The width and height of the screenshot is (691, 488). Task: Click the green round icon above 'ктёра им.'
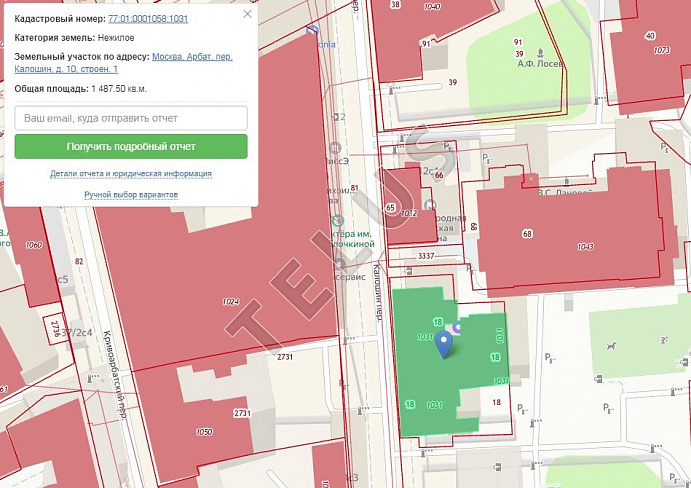tap(338, 220)
